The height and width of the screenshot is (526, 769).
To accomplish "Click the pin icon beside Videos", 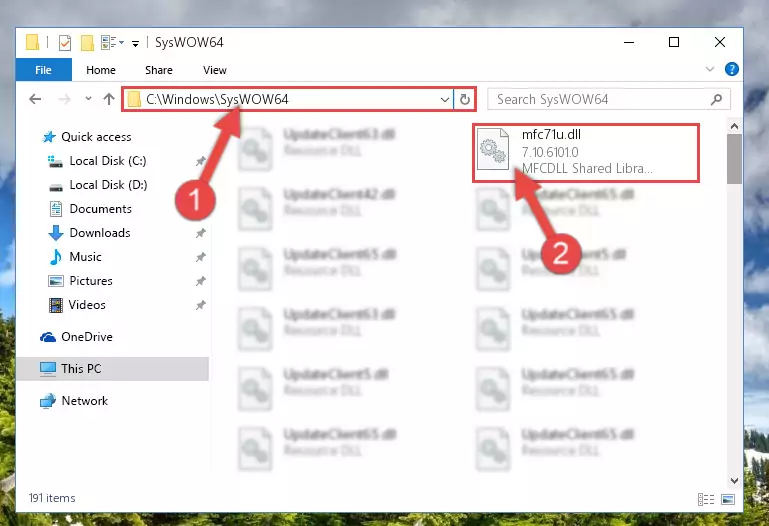I will pos(201,305).
